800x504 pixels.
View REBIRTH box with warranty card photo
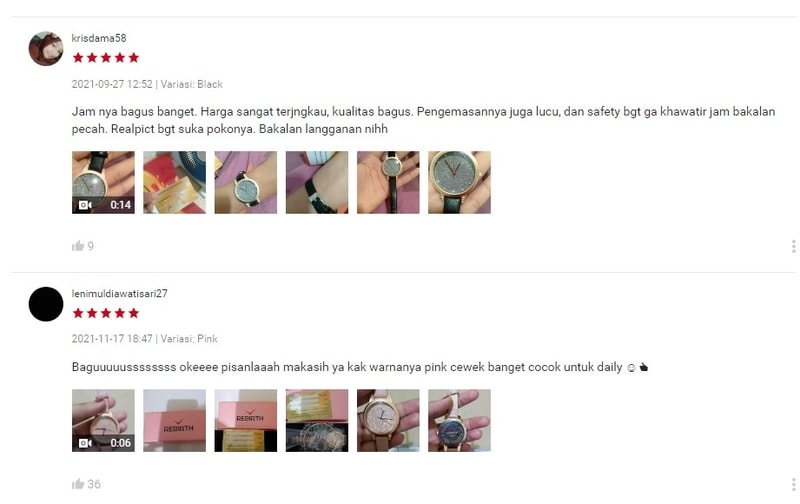pyautogui.click(x=245, y=420)
